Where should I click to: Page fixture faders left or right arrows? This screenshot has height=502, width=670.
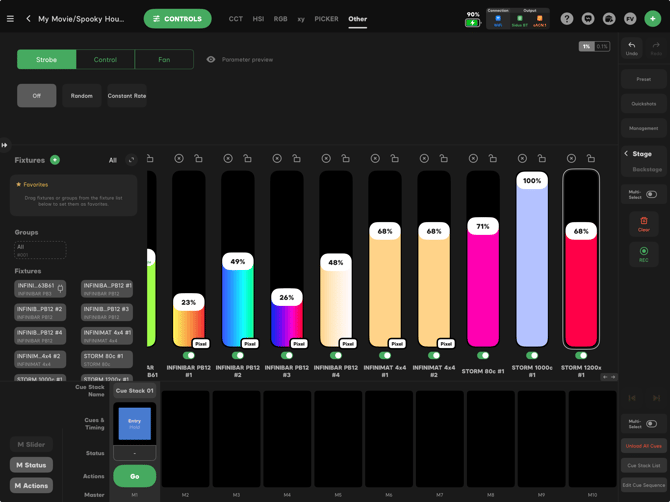coord(609,377)
